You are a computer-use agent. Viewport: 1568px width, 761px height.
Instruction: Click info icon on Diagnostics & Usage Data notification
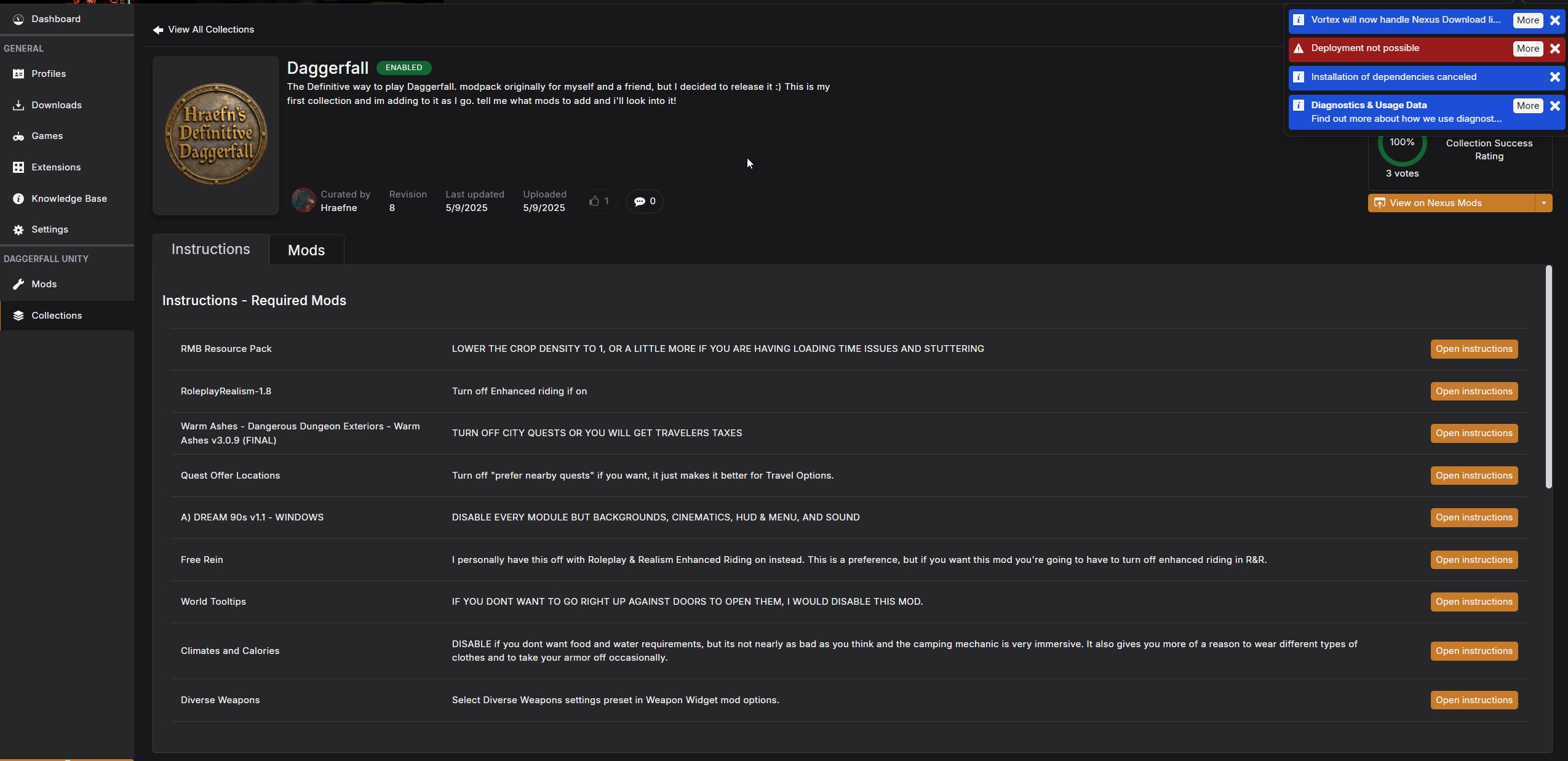[x=1299, y=105]
